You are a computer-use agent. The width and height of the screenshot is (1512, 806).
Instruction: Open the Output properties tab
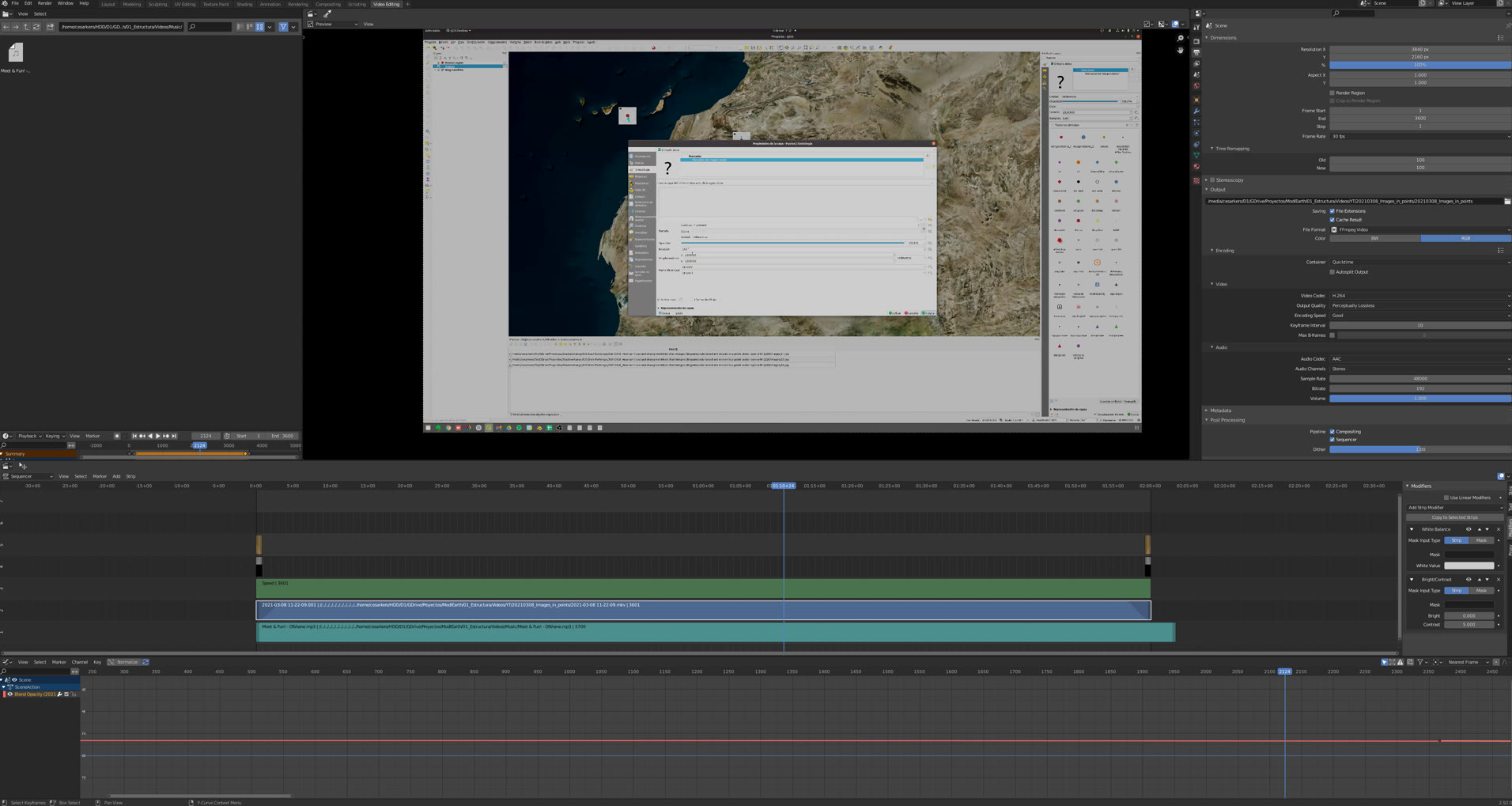[x=1196, y=52]
